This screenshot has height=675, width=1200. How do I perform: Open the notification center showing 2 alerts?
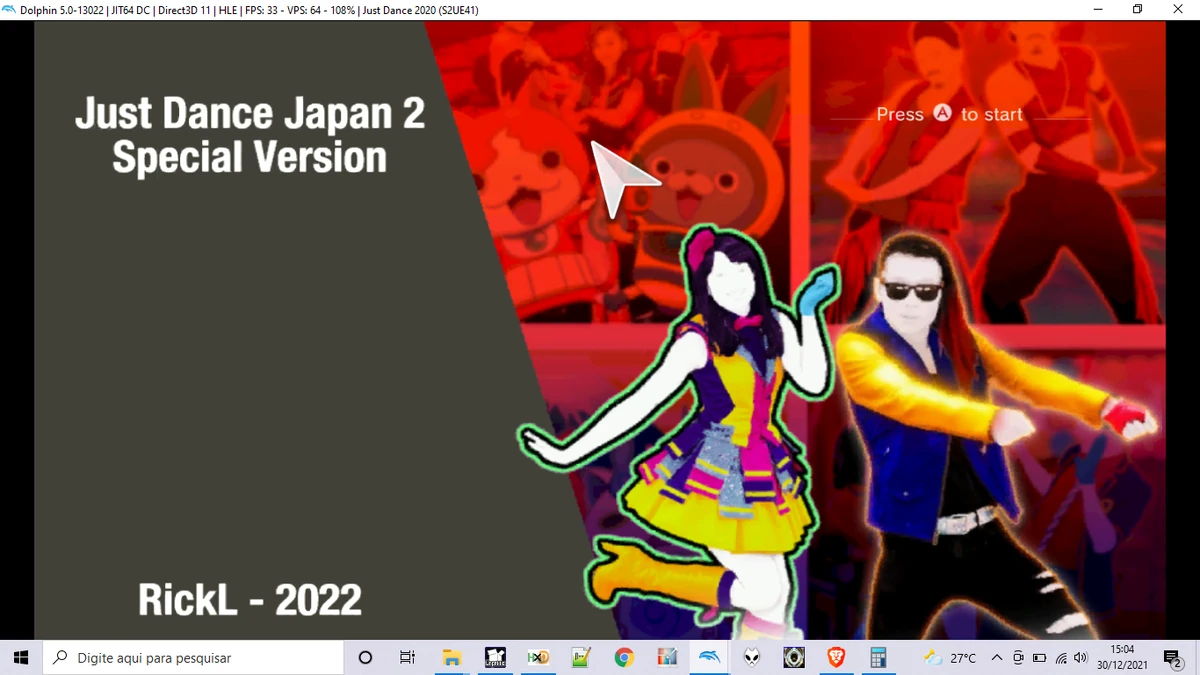pyautogui.click(x=1170, y=657)
